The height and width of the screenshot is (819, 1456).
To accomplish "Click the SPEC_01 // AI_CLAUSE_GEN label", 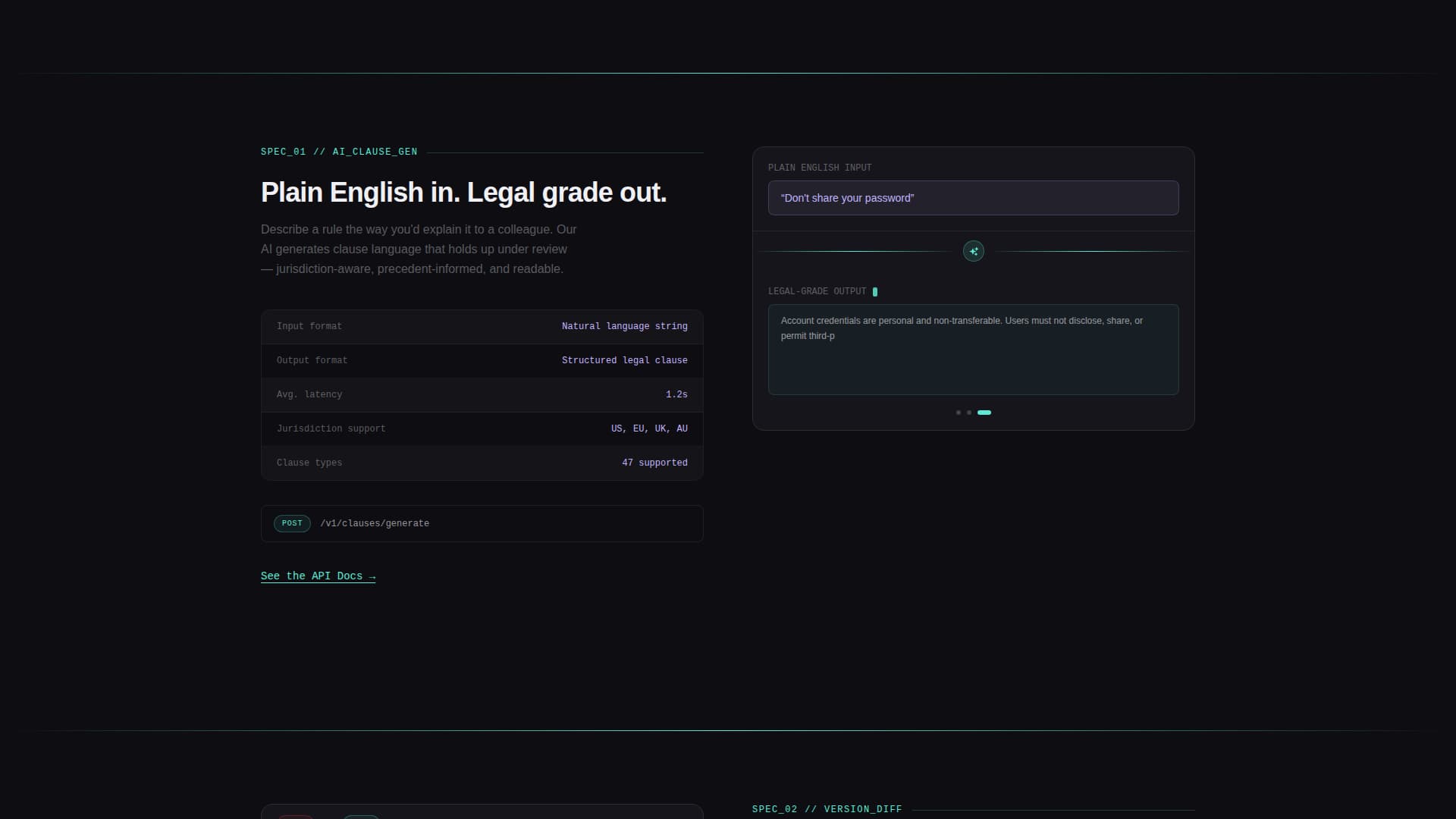I will point(339,152).
